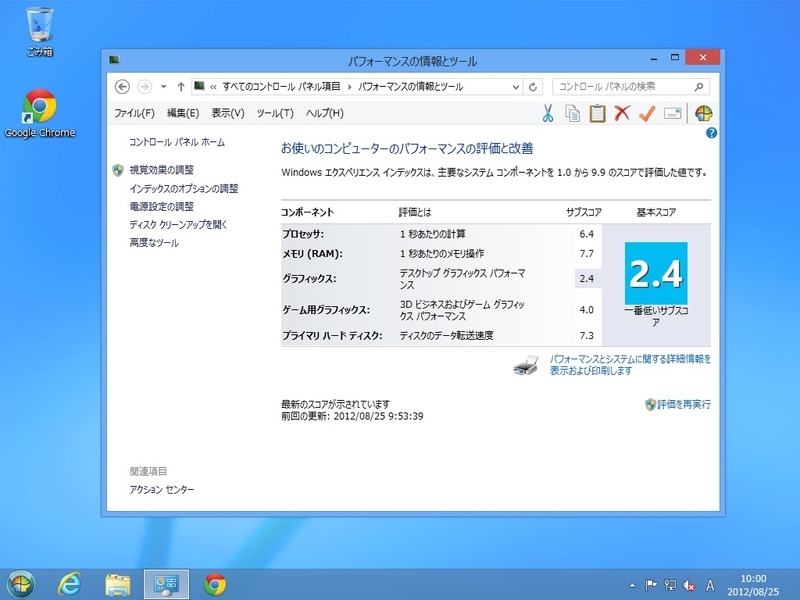Click the プライマリ ハード ディスク subscore 7.3

587,336
